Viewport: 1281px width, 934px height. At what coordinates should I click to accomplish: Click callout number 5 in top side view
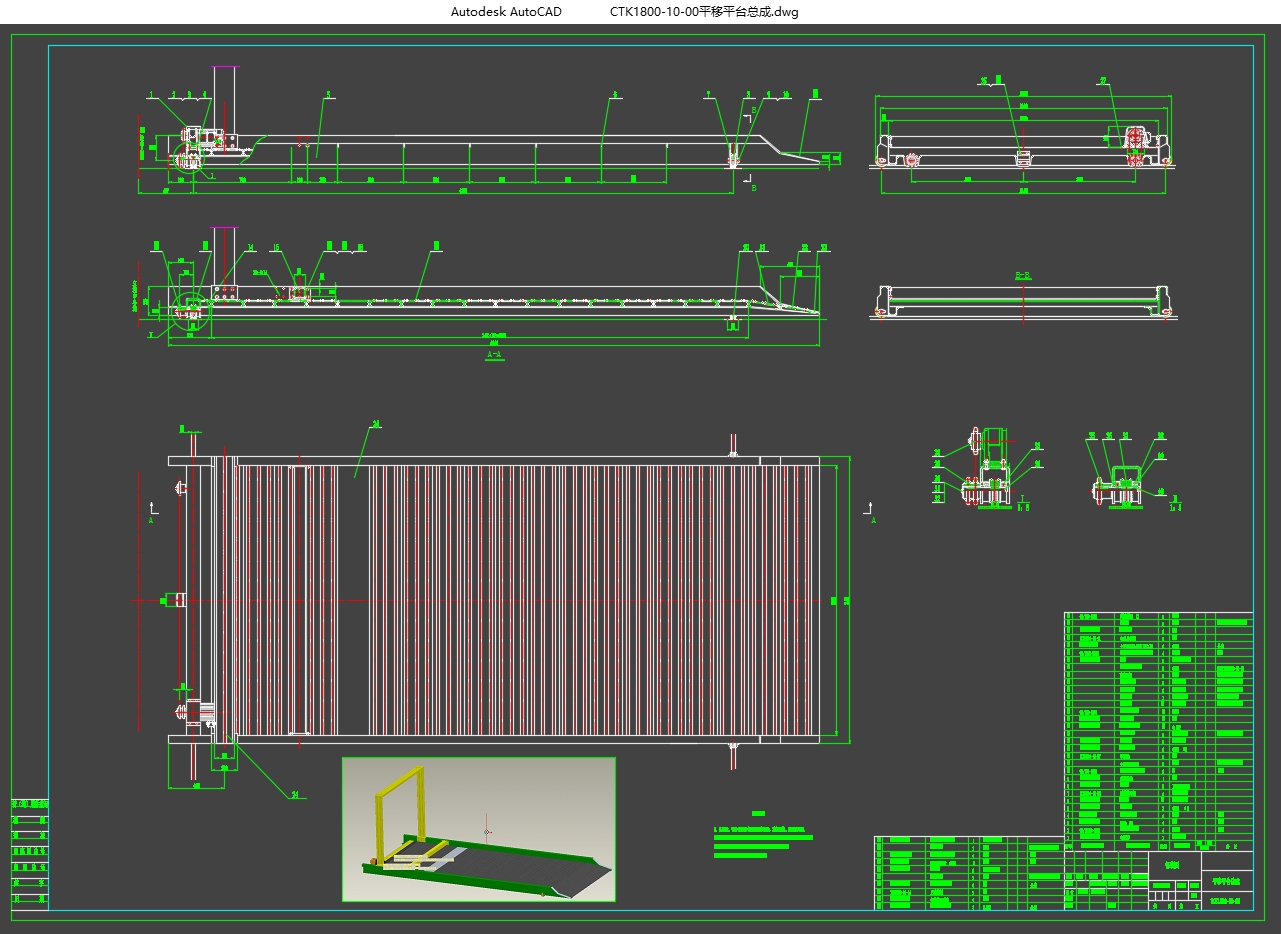pos(328,95)
